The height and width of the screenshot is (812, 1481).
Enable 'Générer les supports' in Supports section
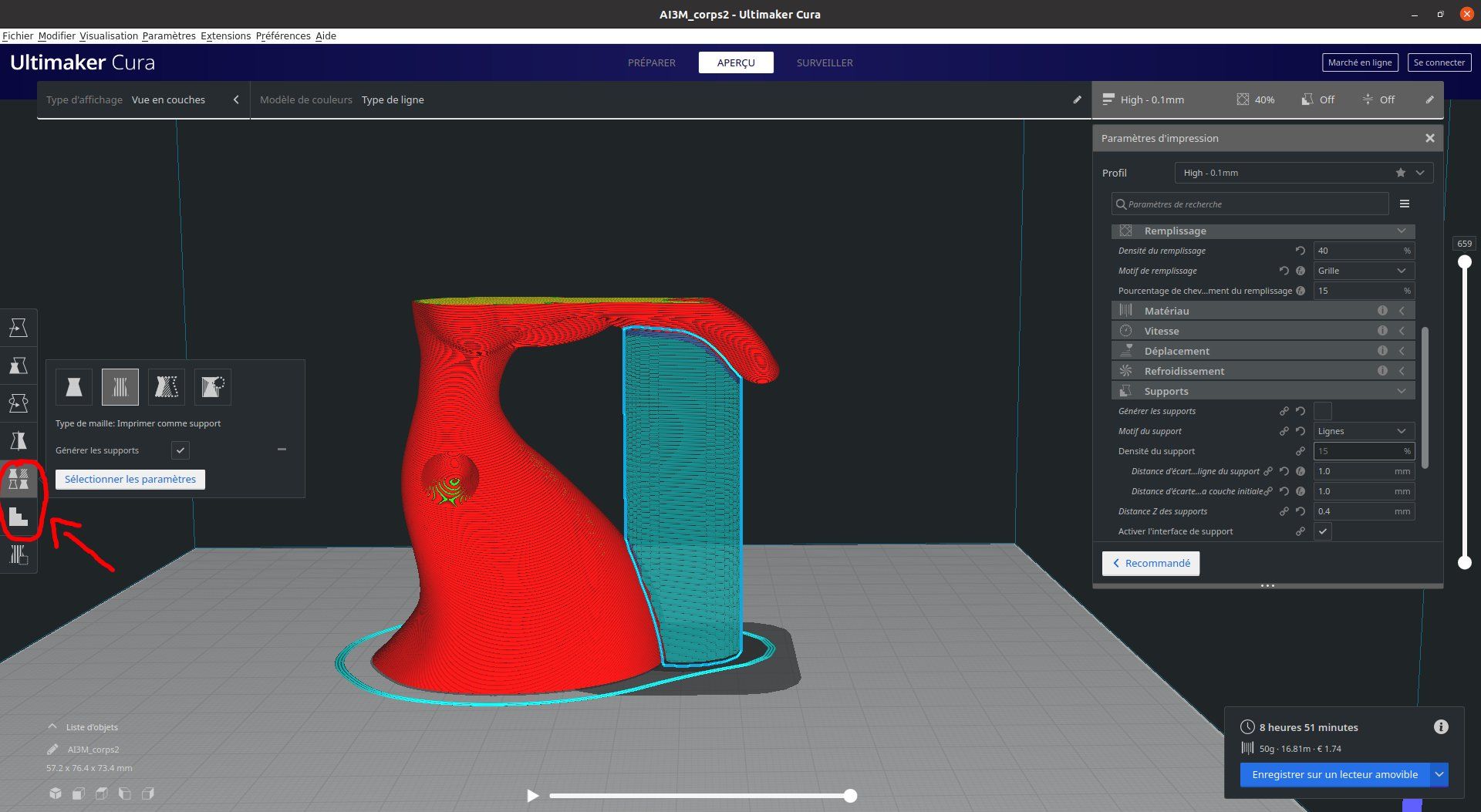(x=1322, y=411)
